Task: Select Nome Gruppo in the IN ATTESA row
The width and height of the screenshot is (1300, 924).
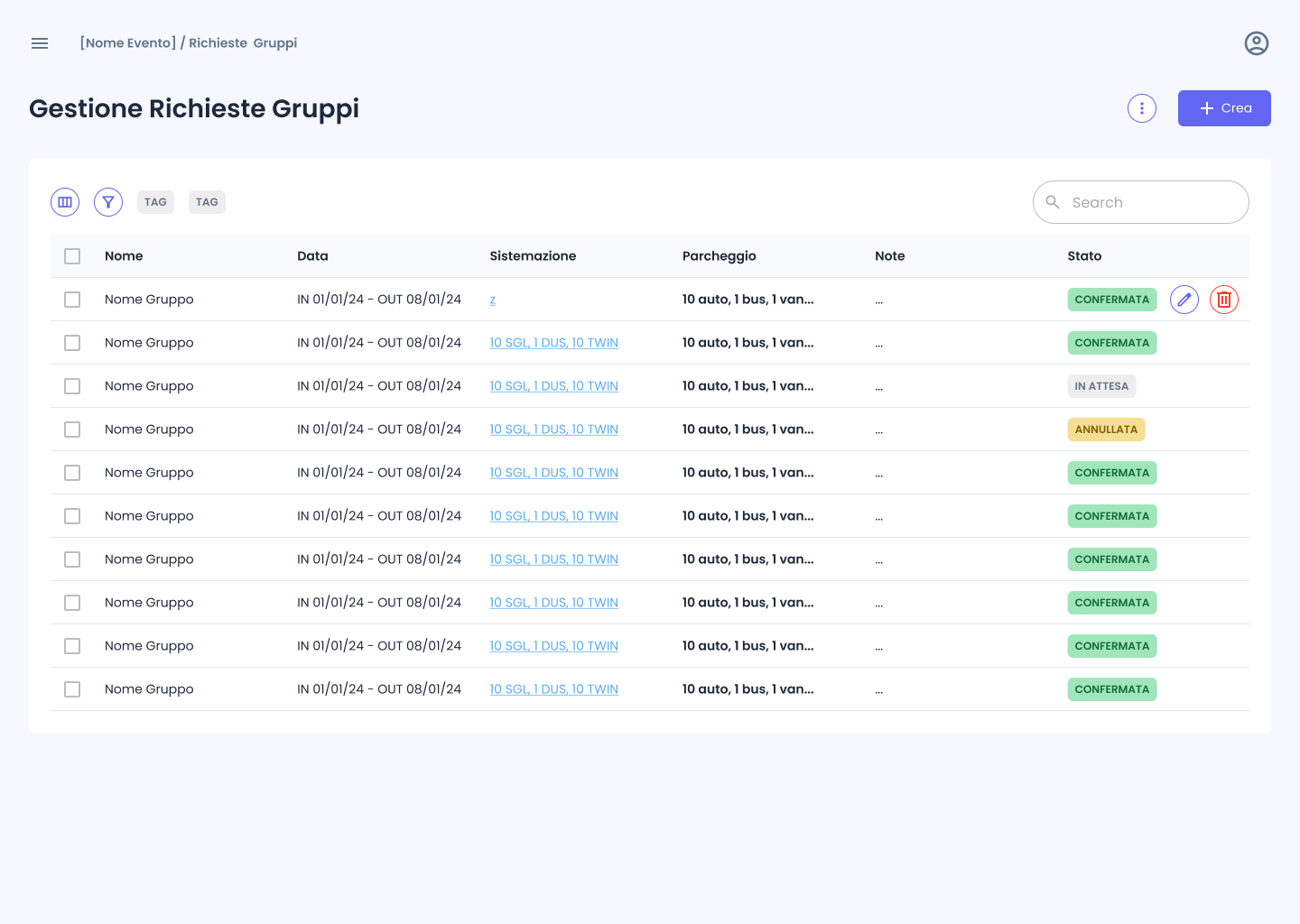Action: (x=149, y=386)
